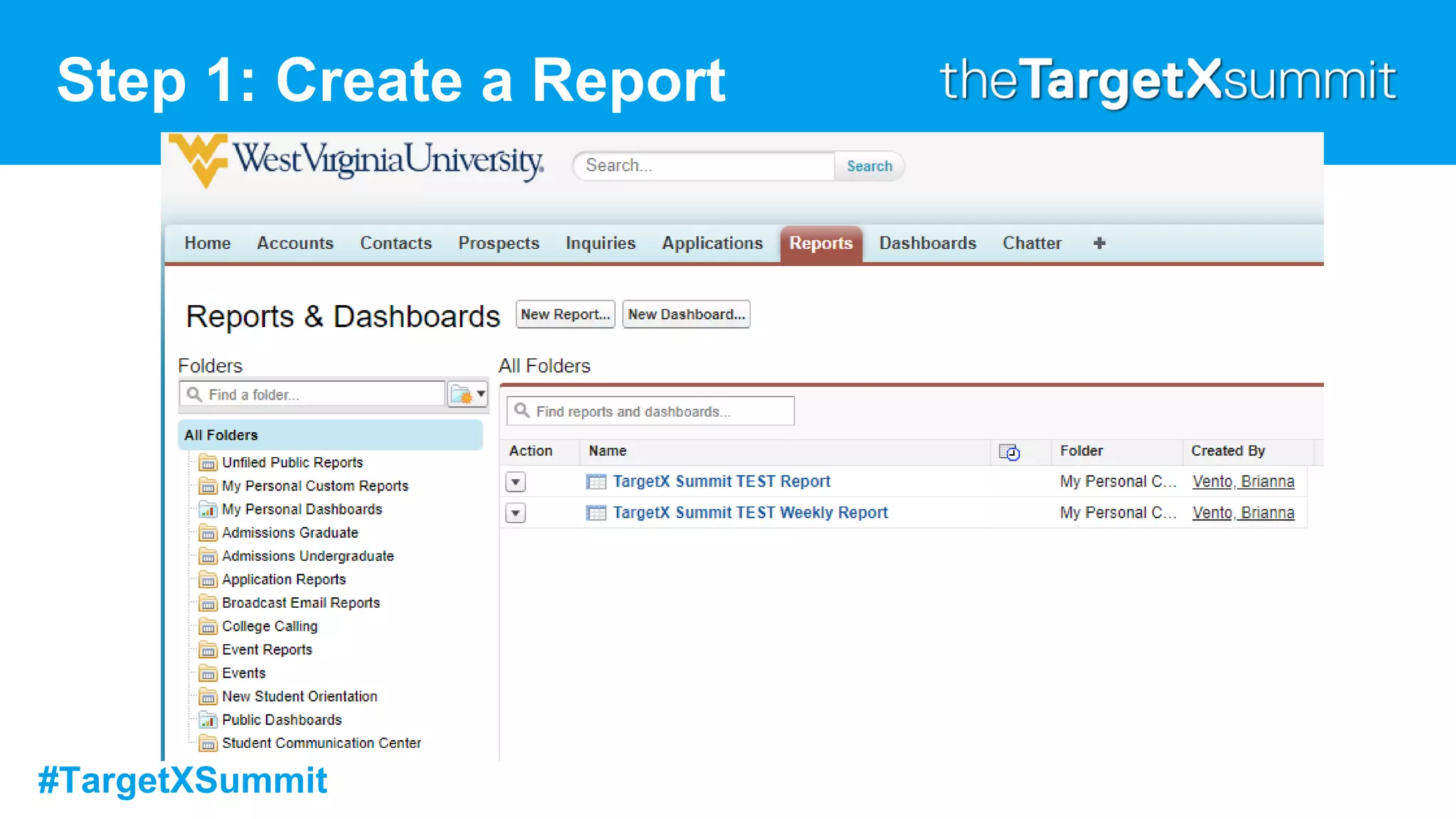The width and height of the screenshot is (1456, 819).
Task: Focus the Find reports and dashboards field
Action: [651, 411]
